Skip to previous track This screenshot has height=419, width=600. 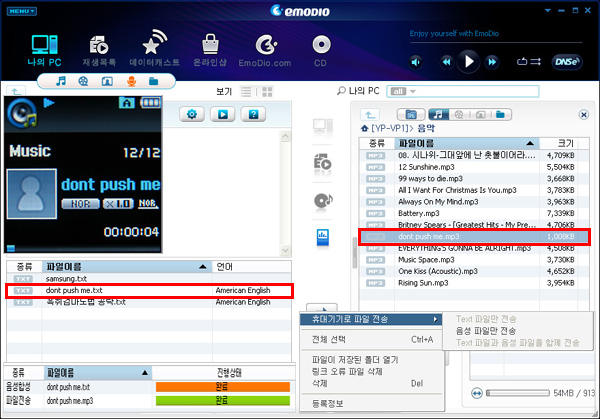pyautogui.click(x=446, y=62)
